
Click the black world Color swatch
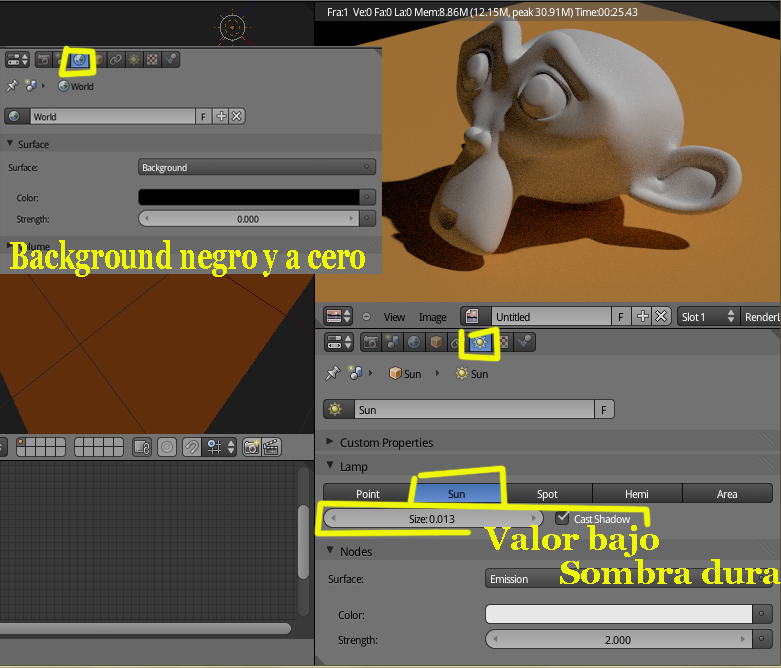click(248, 197)
